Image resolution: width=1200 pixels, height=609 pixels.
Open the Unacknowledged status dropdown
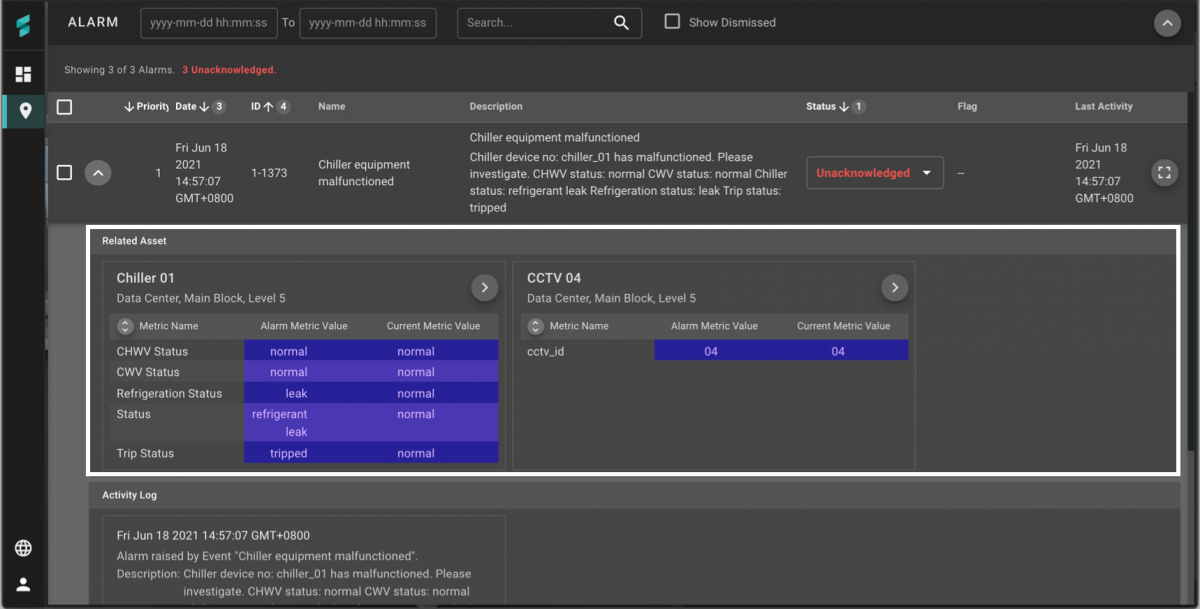[x=874, y=172]
